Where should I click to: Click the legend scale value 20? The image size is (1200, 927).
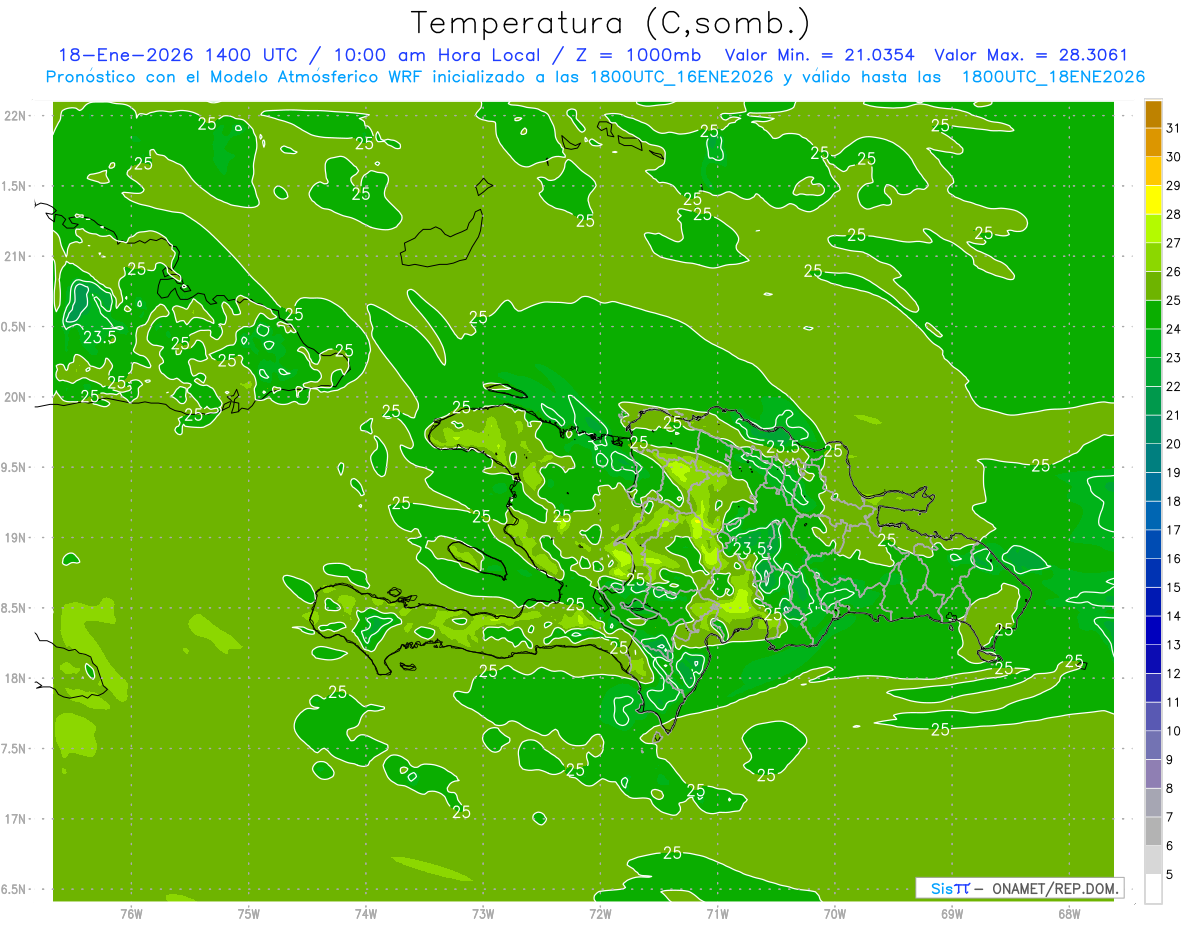[x=1174, y=444]
